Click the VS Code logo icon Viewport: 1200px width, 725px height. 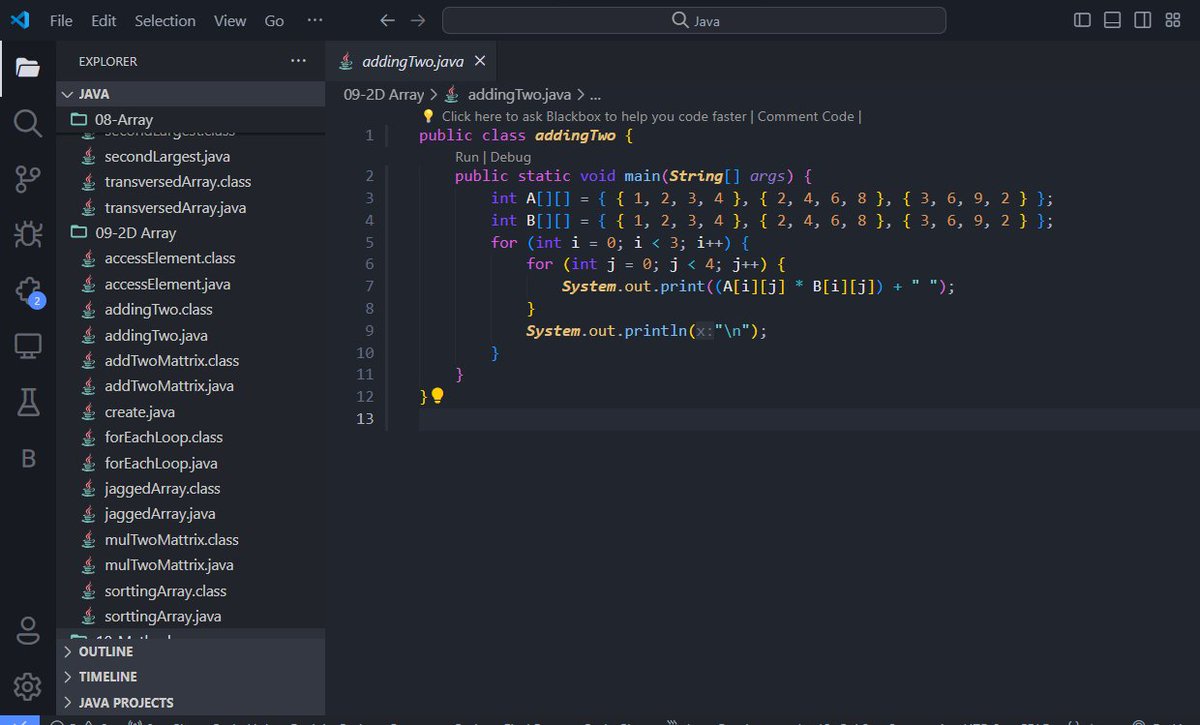coord(21,20)
